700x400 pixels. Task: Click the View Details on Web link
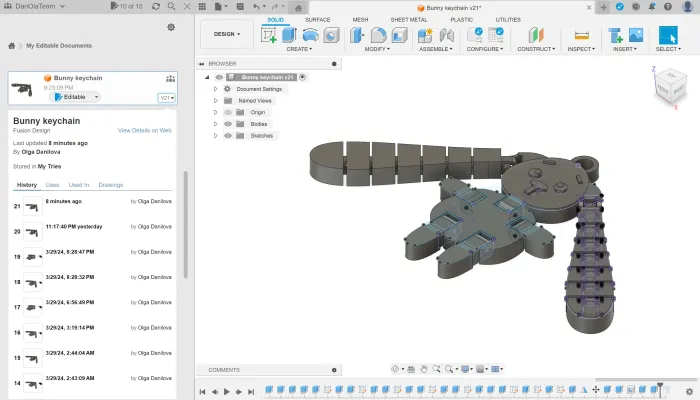coord(145,130)
